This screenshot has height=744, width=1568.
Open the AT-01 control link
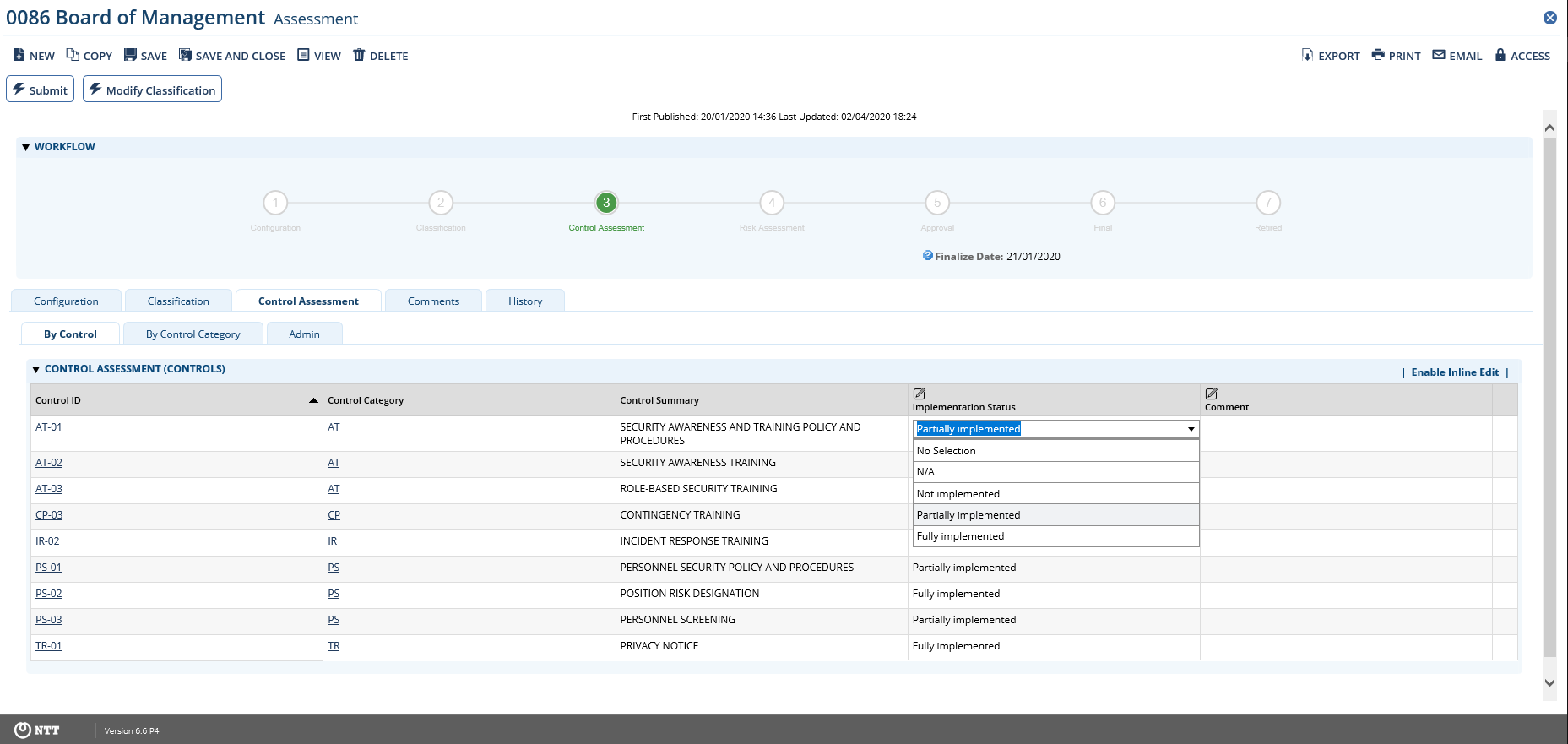(x=48, y=427)
